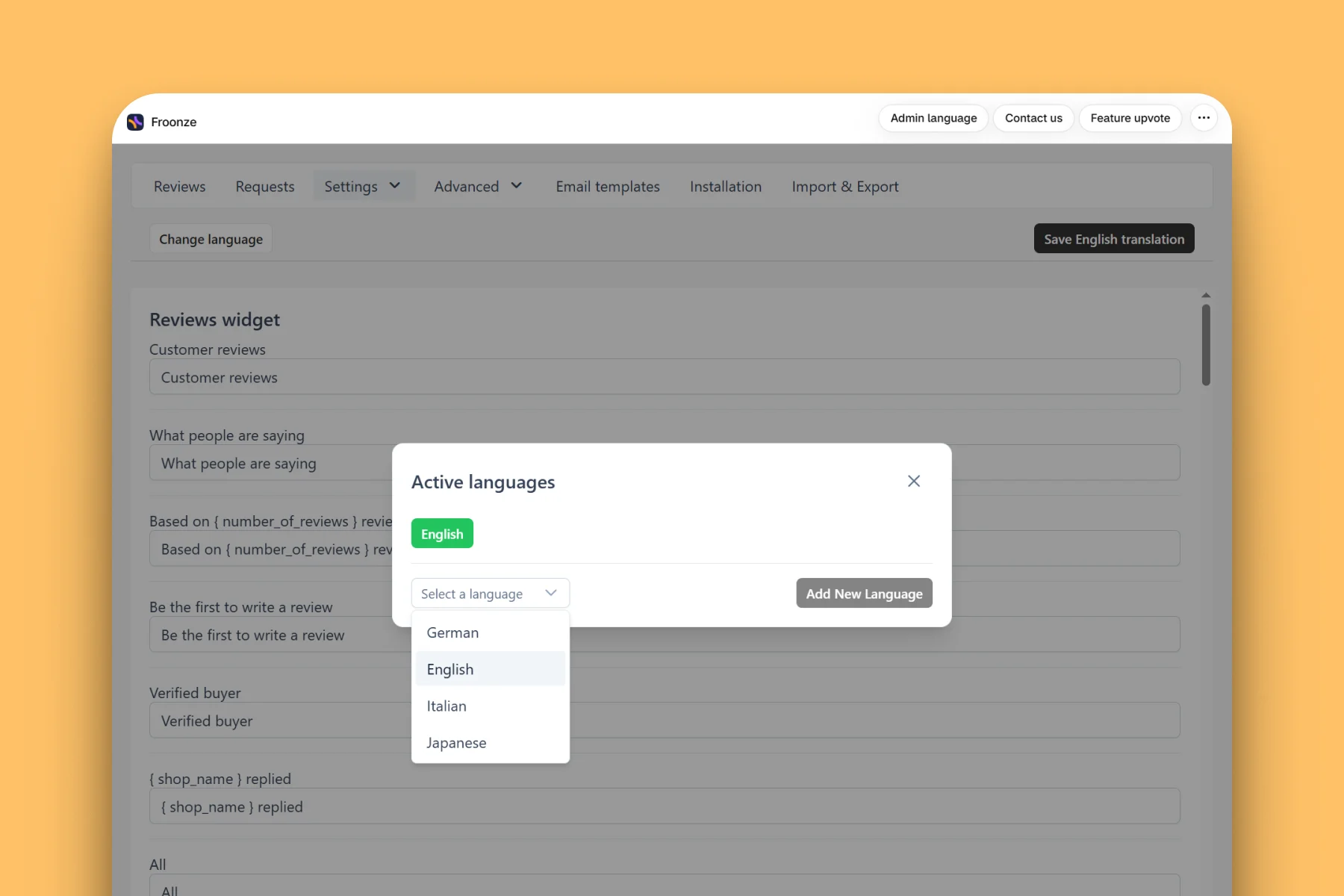
Task: Click Add New Language button
Action: (x=864, y=594)
